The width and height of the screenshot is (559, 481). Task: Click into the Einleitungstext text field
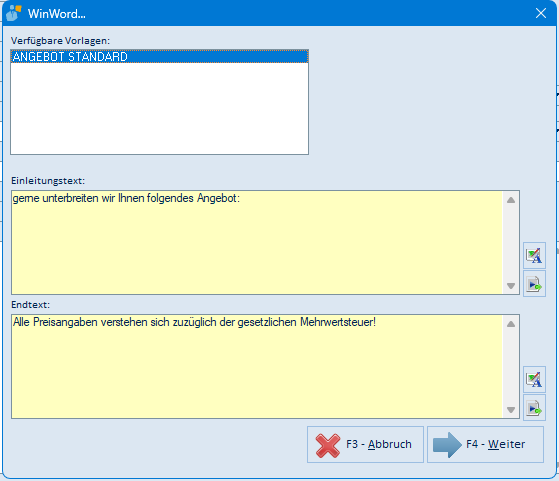click(257, 242)
